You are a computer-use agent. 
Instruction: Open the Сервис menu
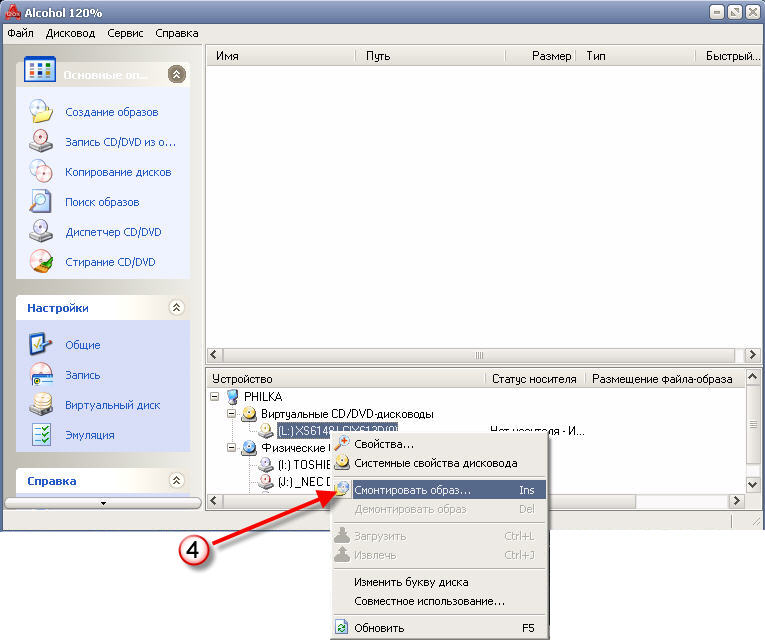coord(125,33)
